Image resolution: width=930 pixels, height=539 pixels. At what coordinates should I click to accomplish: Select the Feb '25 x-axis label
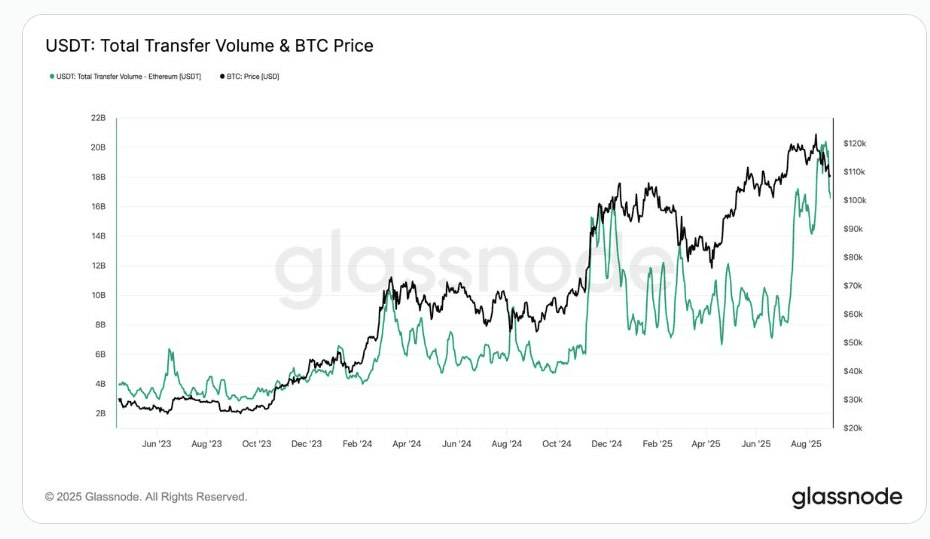click(x=657, y=442)
